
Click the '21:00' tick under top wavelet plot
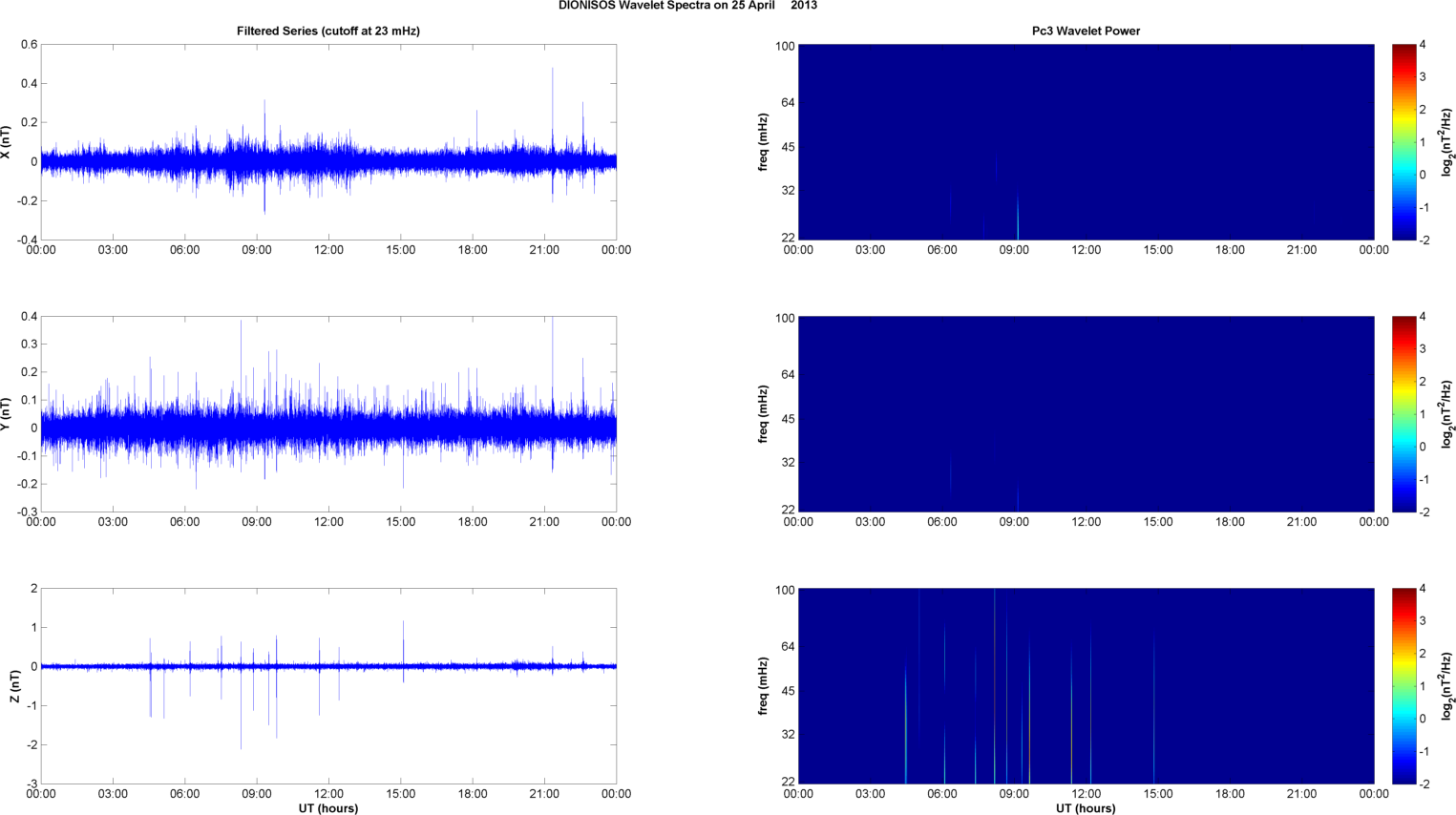[x=1301, y=250]
